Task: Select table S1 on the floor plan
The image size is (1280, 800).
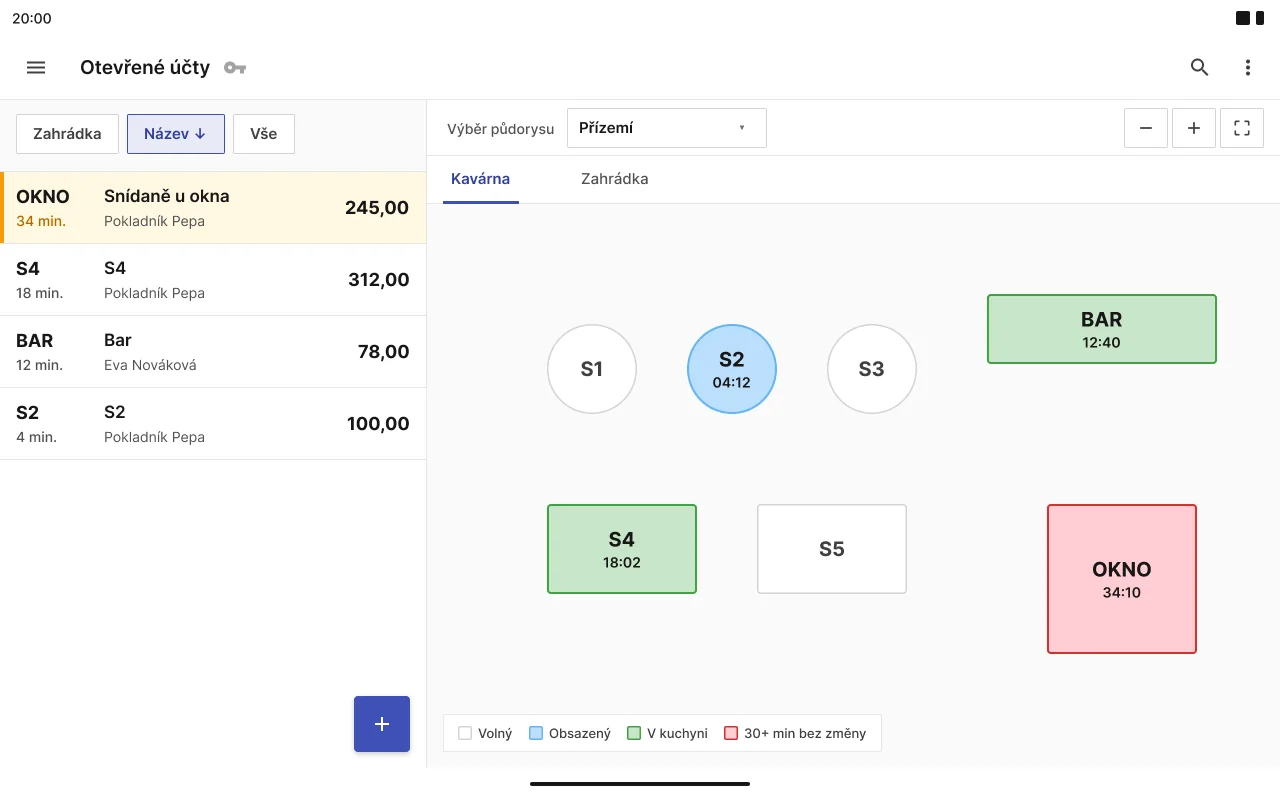Action: [592, 369]
